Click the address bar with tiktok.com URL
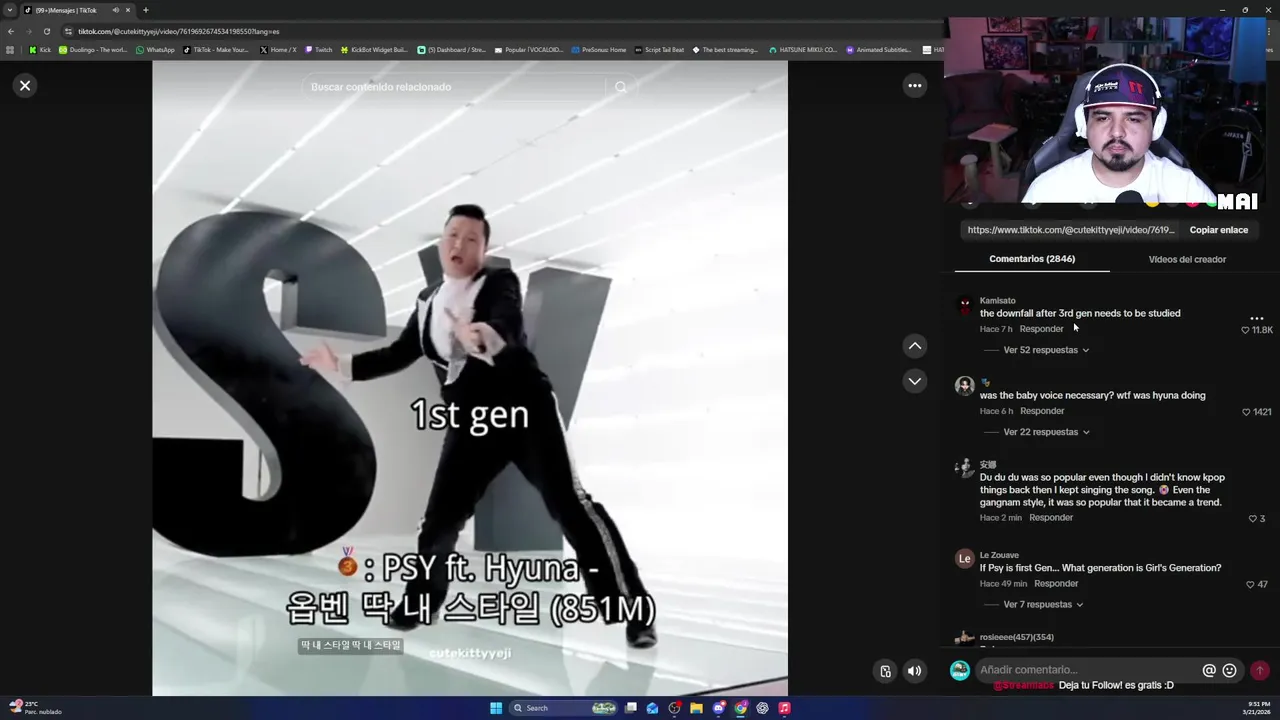The image size is (1280, 720). [500, 31]
